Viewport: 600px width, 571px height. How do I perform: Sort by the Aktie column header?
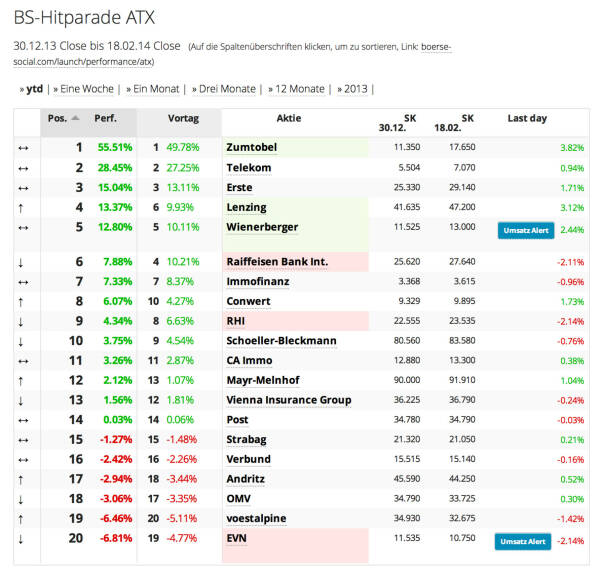[289, 118]
